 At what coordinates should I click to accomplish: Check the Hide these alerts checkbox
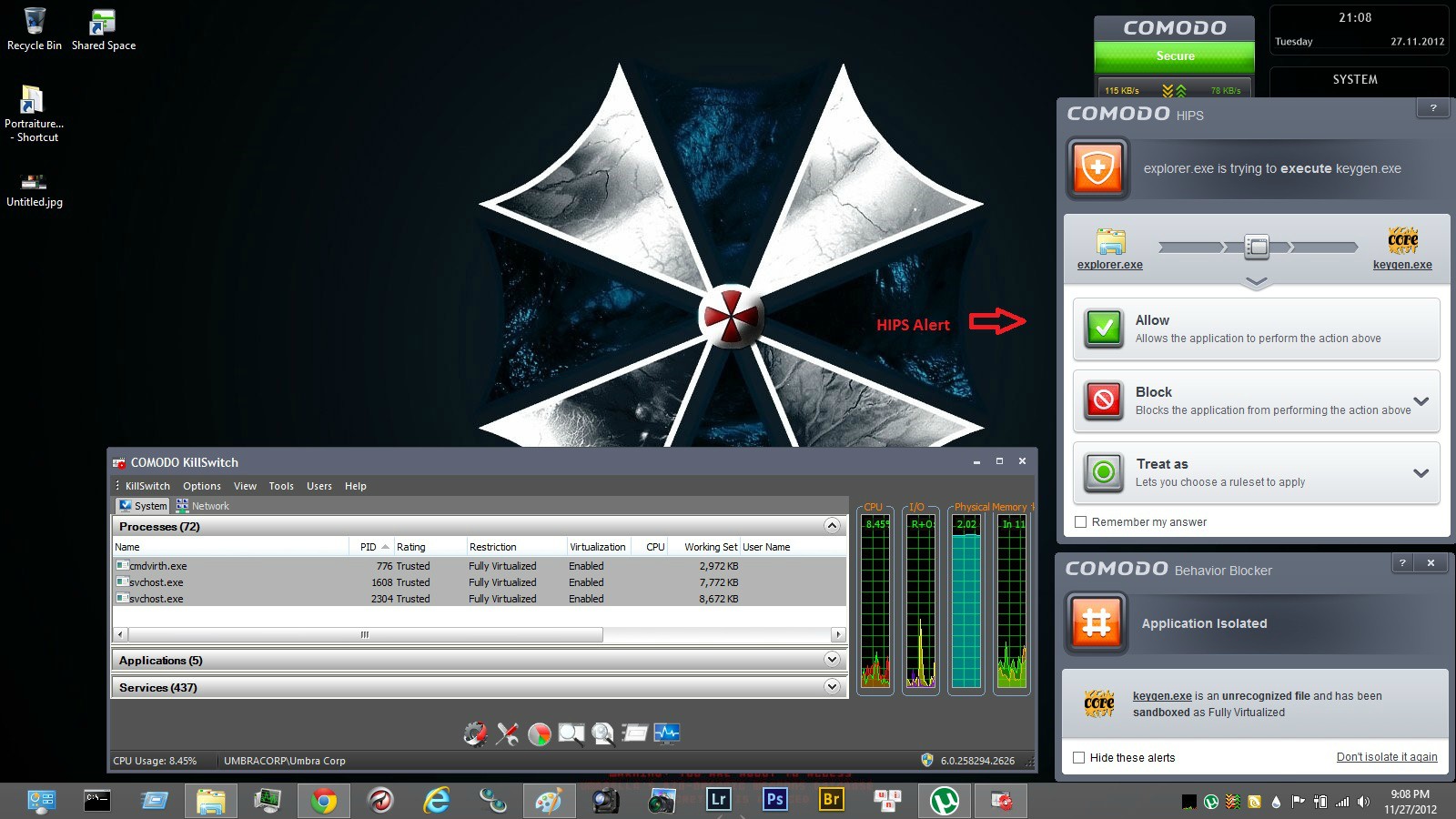coord(1078,757)
